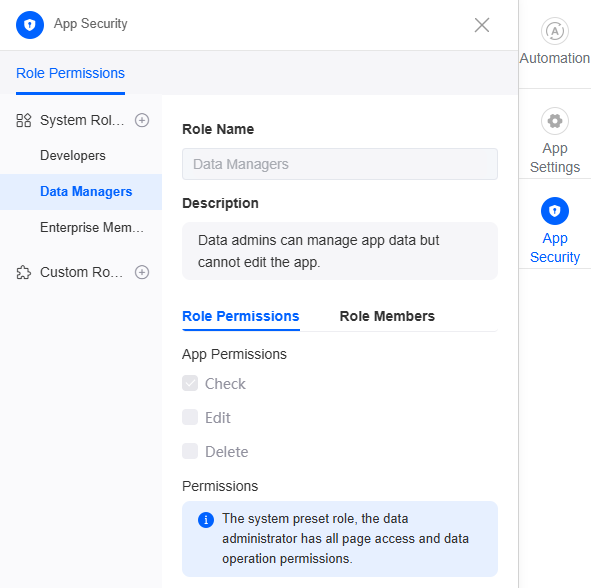The width and height of the screenshot is (591, 588).
Task: Click the info icon in permissions notice
Action: point(206,520)
